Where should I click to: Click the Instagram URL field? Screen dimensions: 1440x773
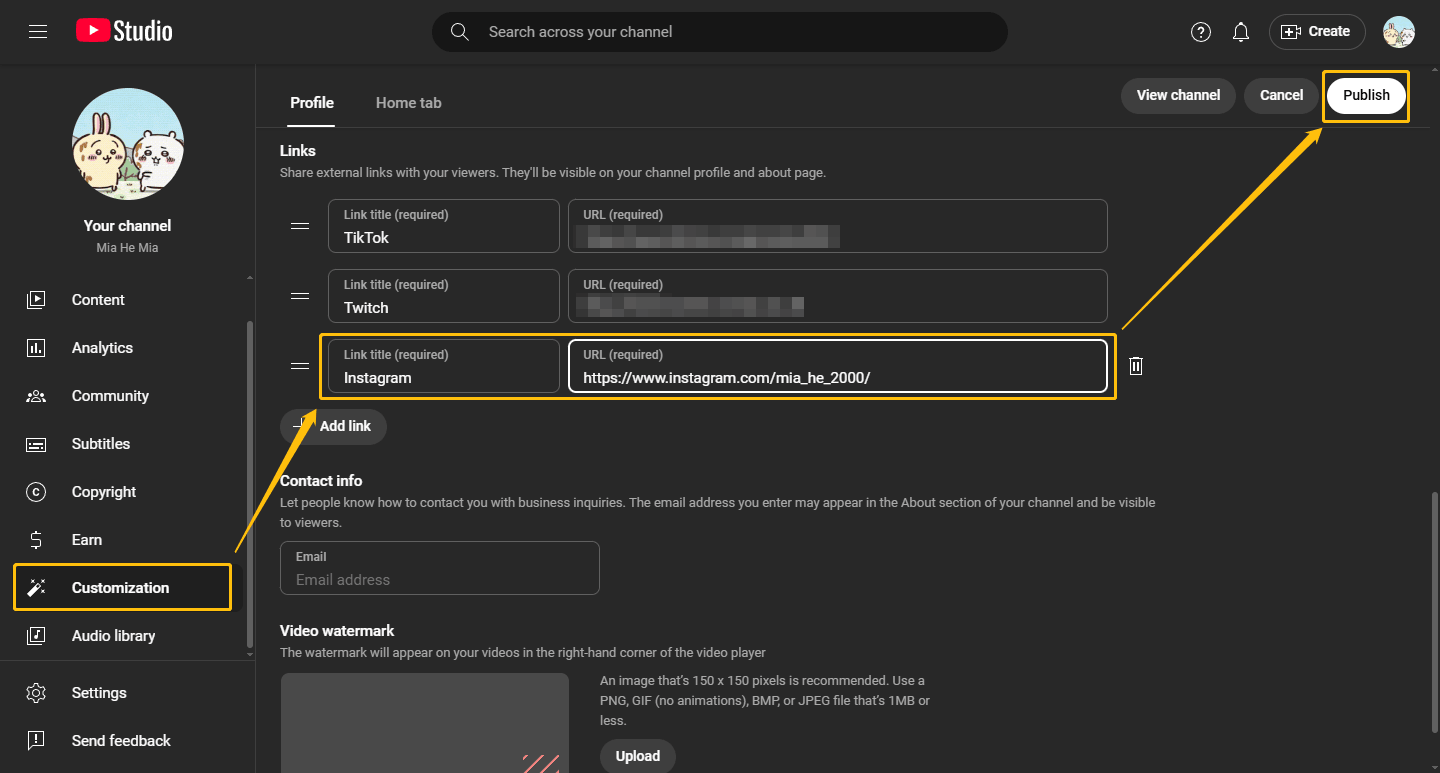tap(838, 366)
